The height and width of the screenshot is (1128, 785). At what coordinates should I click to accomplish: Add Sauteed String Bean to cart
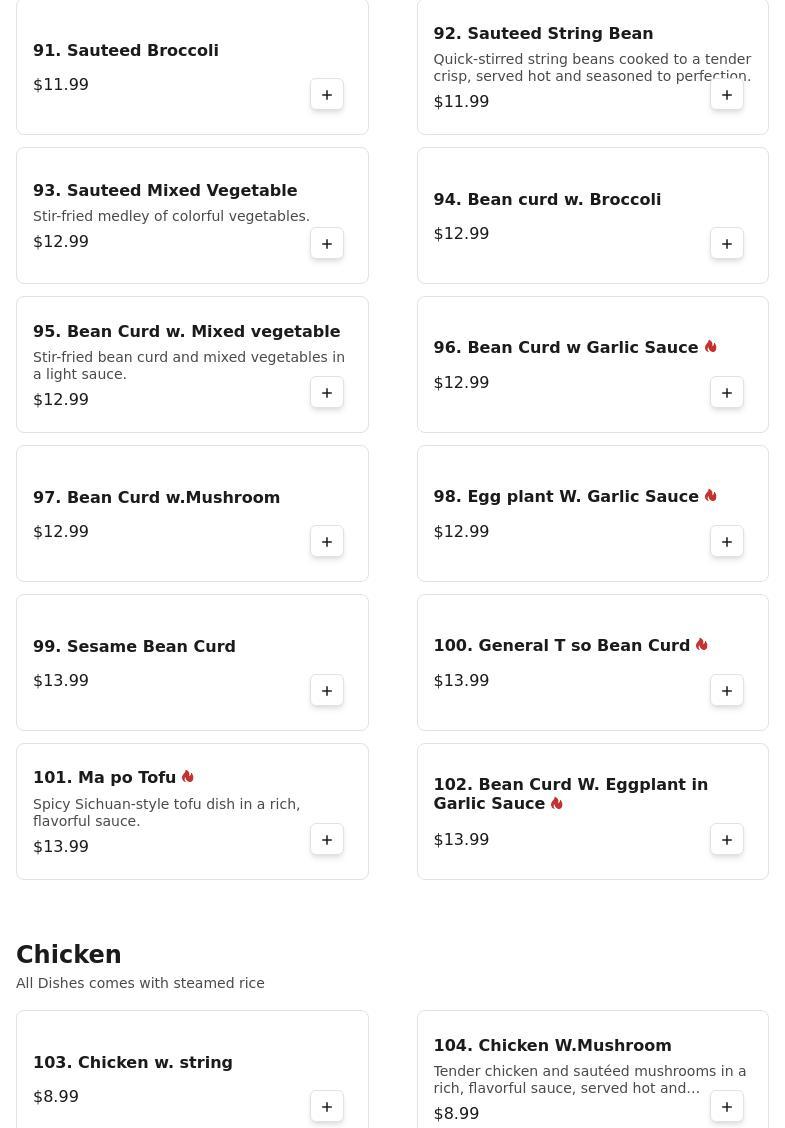pyautogui.click(x=727, y=95)
